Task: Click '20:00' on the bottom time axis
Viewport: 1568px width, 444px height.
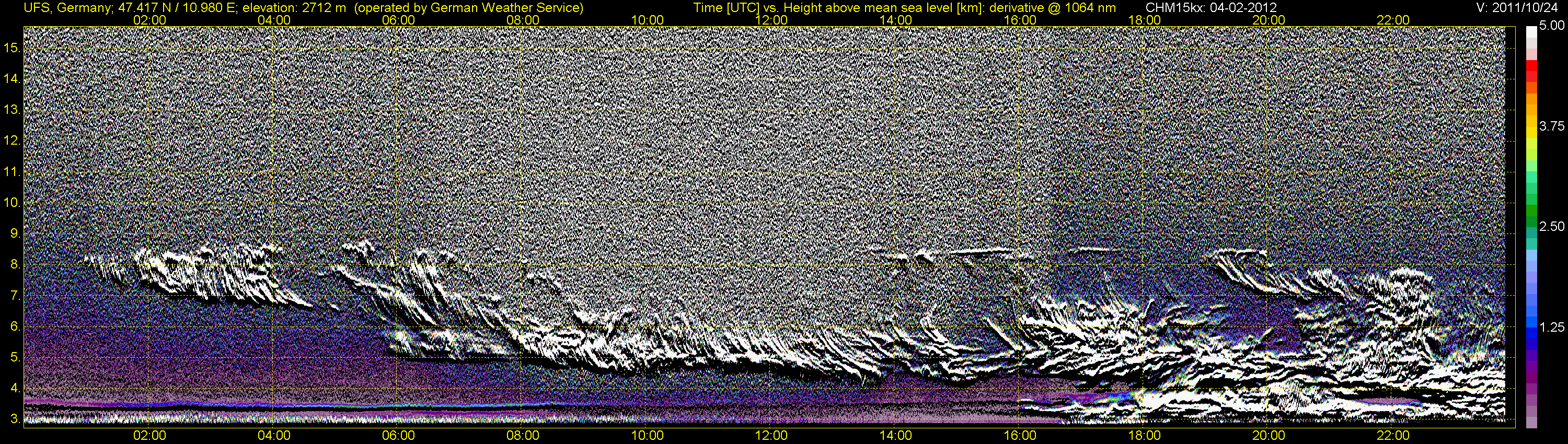Action: 1269,436
